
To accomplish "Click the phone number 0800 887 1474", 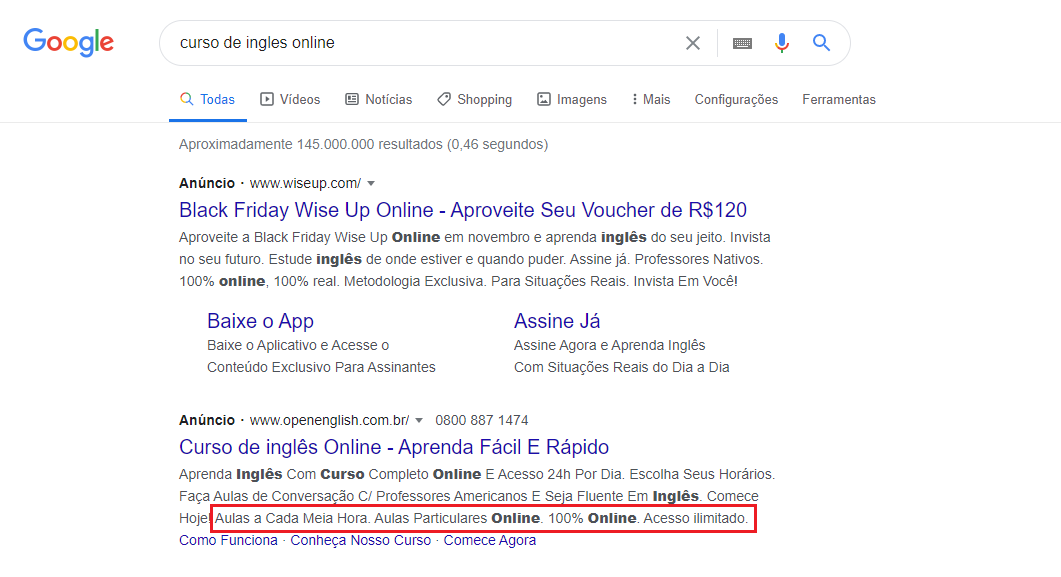I will (x=482, y=420).
